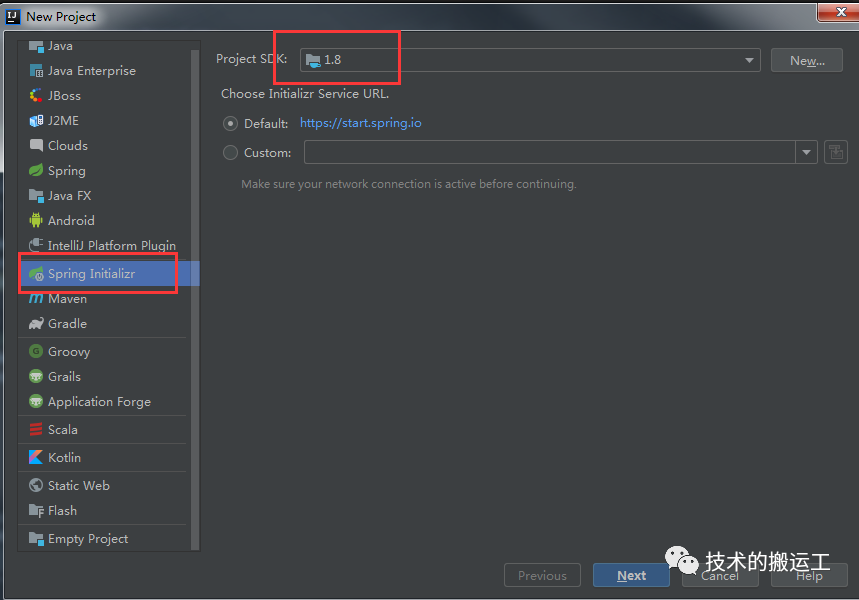This screenshot has height=600, width=859.
Task: Click the Maven icon
Action: 36,299
